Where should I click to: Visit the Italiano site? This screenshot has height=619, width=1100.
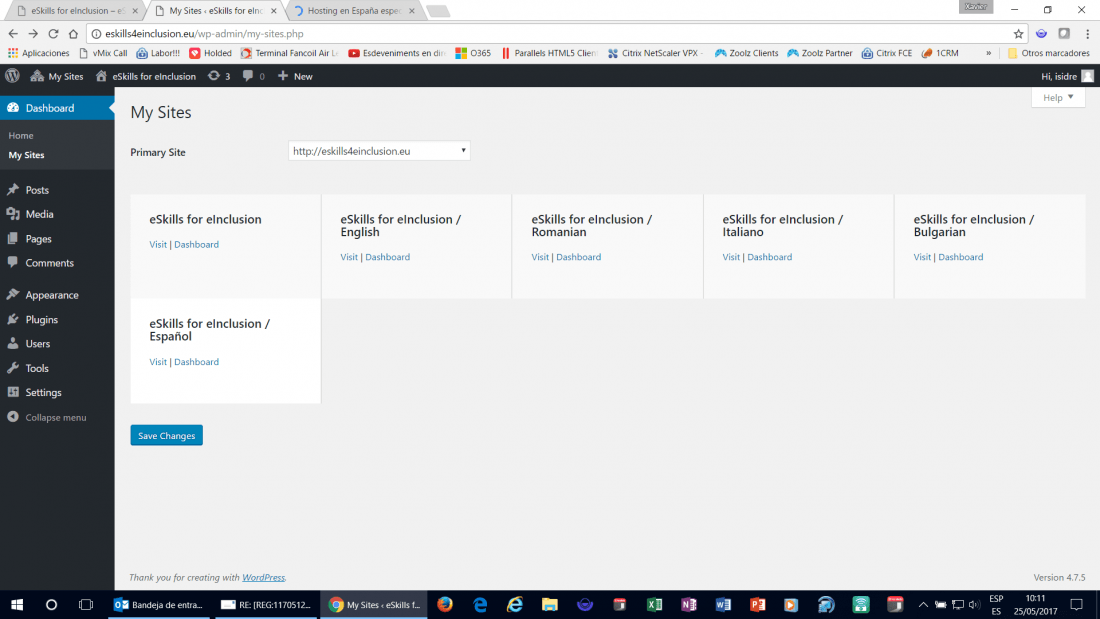pos(731,257)
